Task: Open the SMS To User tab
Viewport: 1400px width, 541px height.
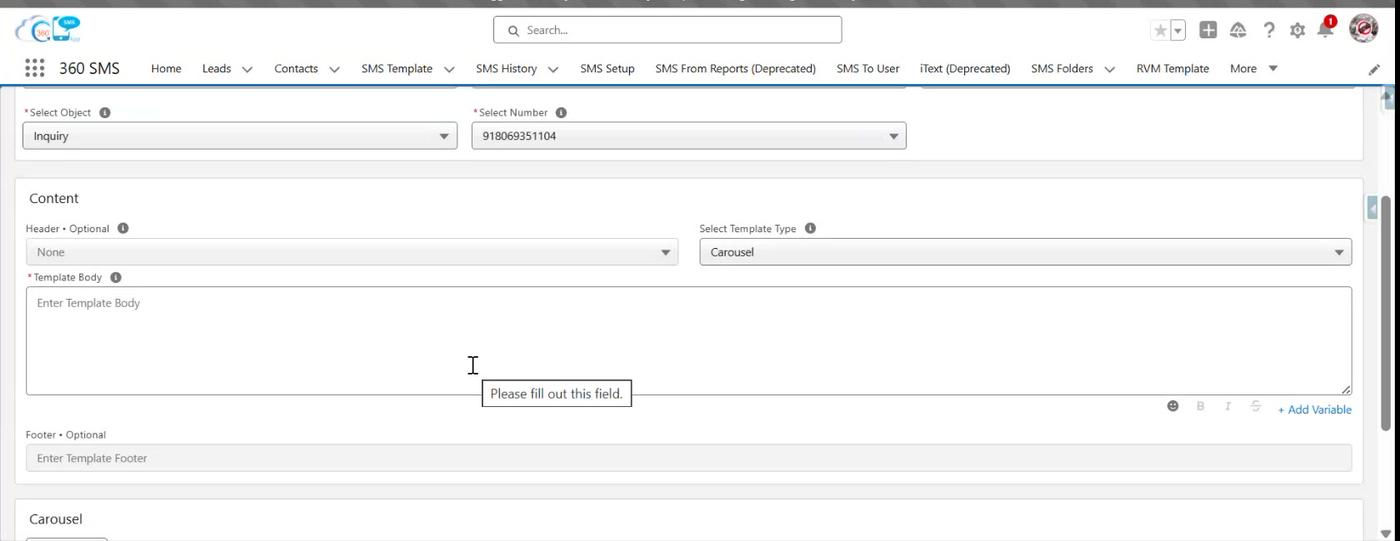Action: click(x=868, y=69)
